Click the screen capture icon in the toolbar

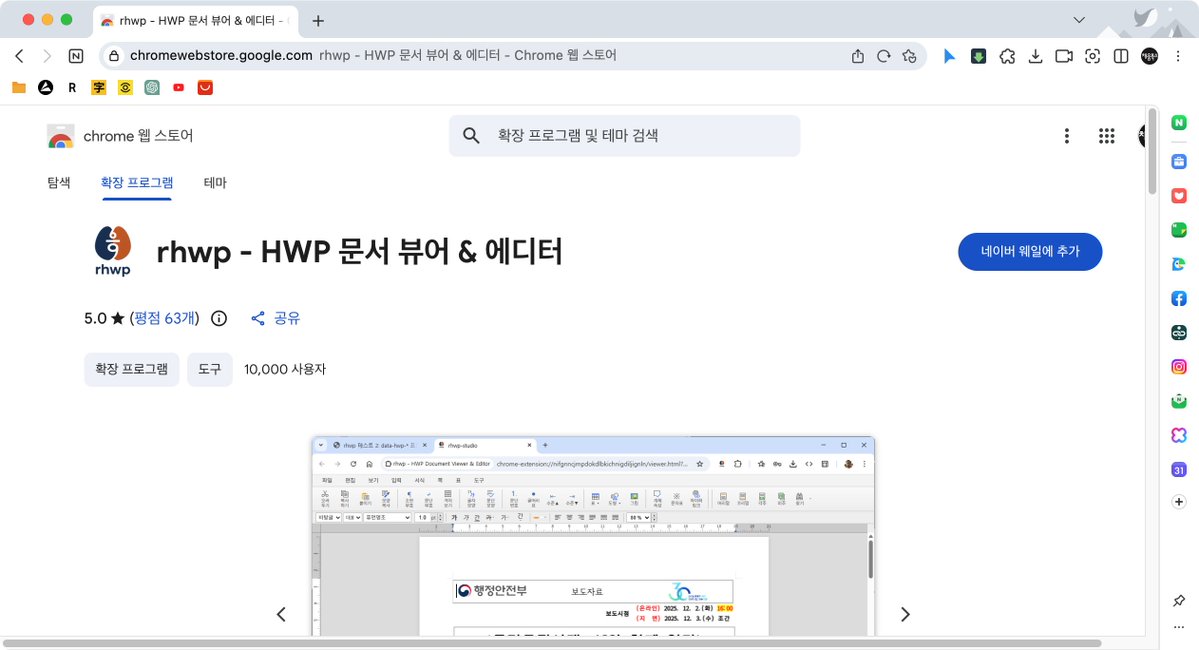(x=1092, y=56)
